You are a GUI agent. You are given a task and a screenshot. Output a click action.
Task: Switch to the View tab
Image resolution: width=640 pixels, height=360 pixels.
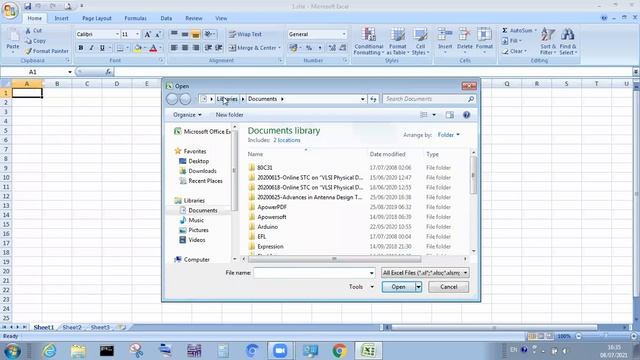[221, 18]
